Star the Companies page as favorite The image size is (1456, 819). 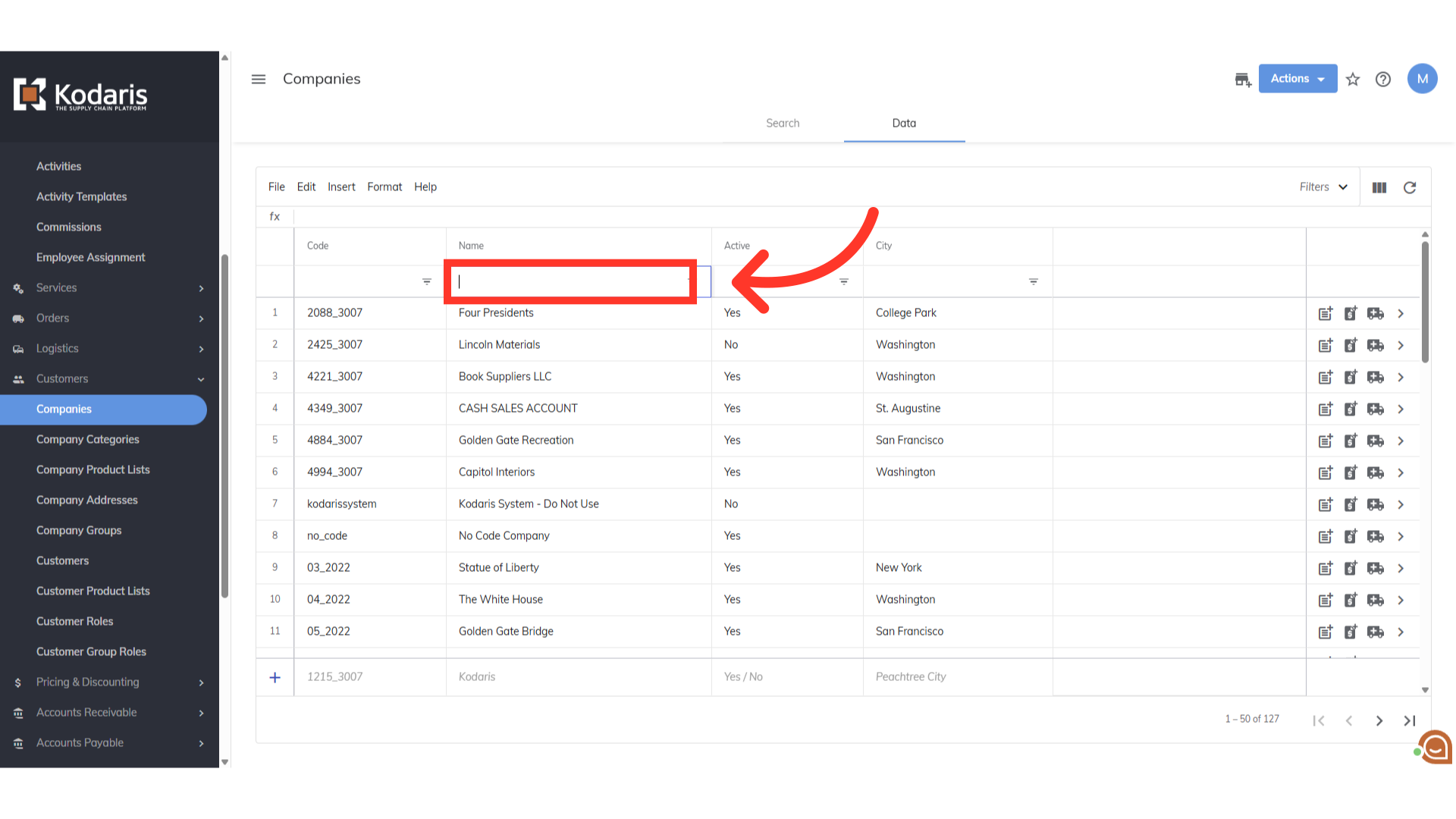[1353, 80]
